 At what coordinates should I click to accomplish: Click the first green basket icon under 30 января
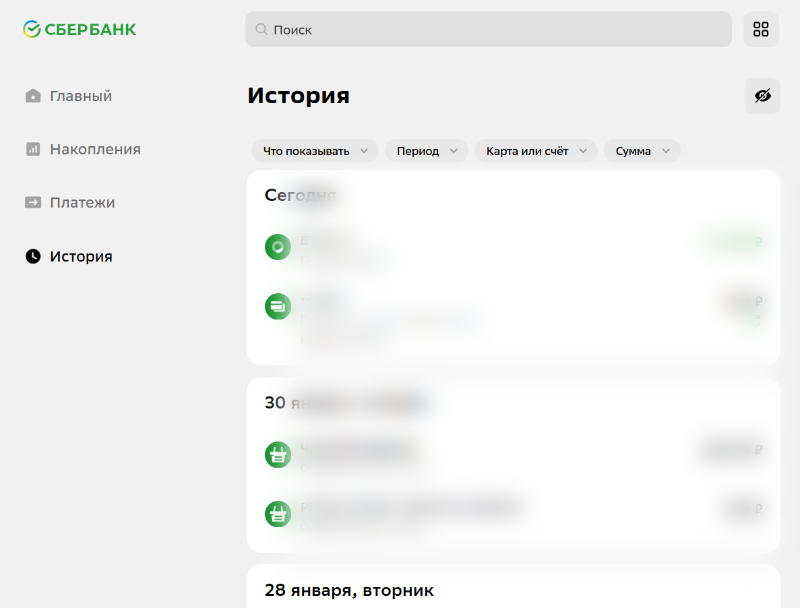click(x=277, y=454)
